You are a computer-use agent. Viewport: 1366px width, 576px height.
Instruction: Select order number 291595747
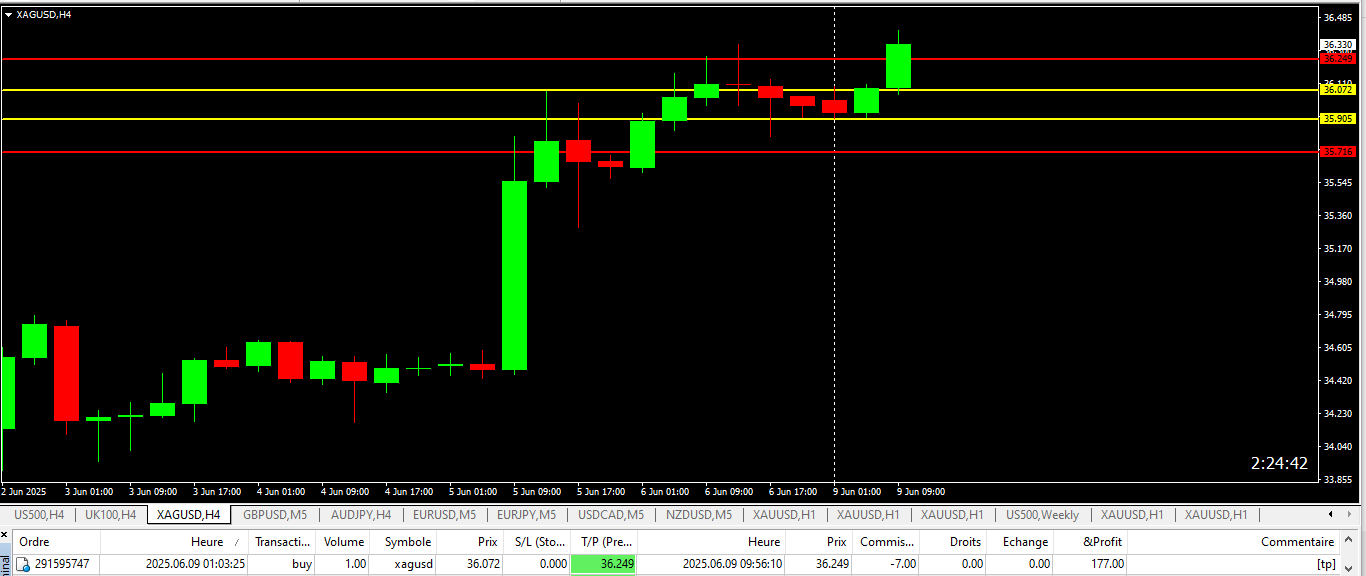(x=62, y=564)
